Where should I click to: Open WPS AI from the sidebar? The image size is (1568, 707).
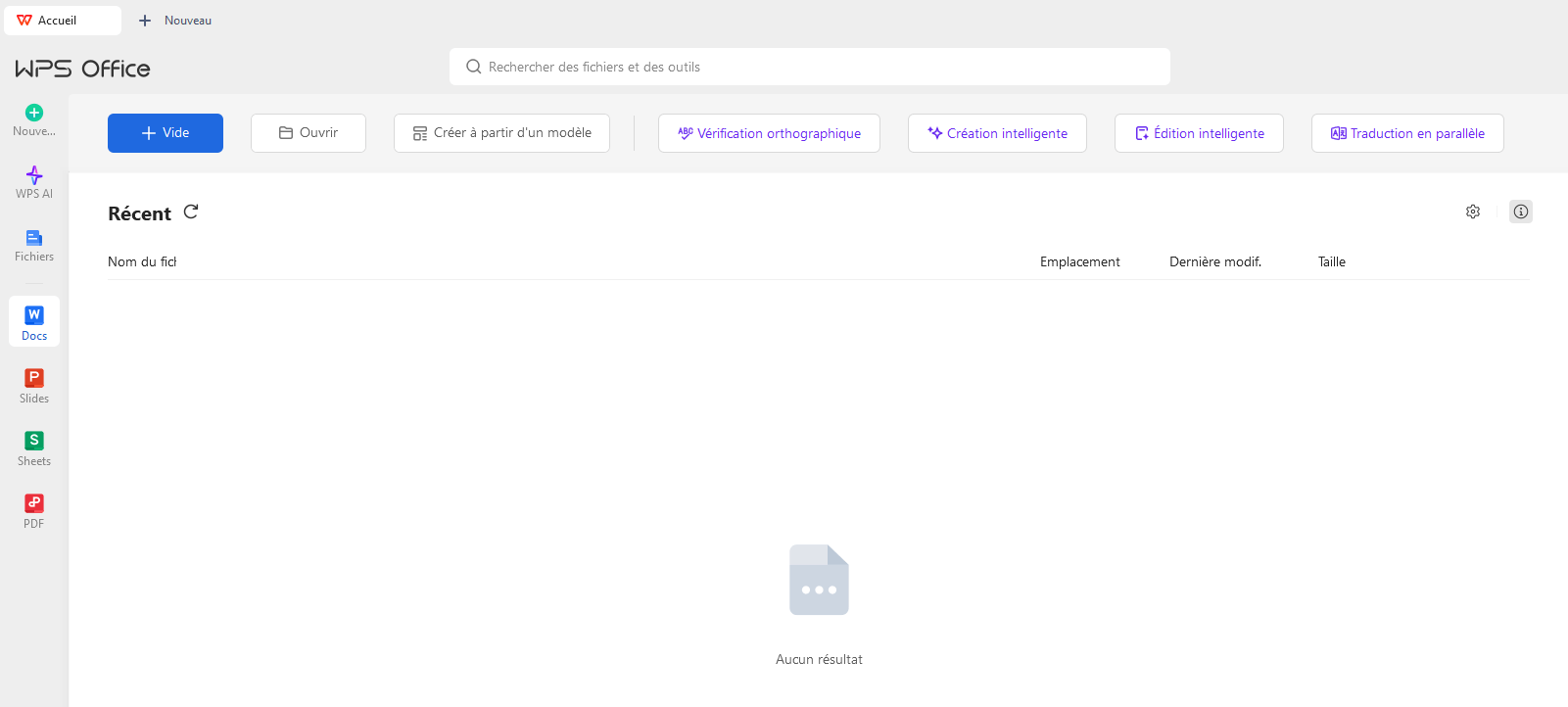pos(34,183)
